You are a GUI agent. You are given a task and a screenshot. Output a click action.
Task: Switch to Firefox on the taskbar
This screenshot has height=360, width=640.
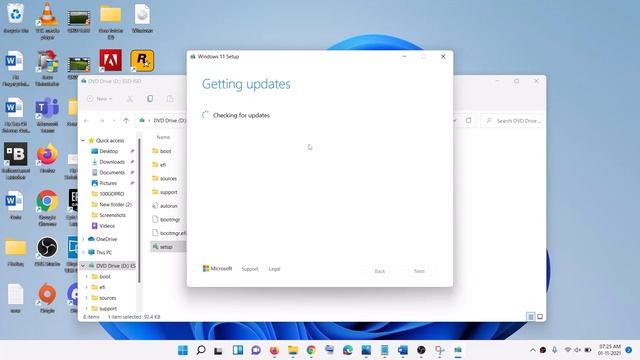(x=274, y=350)
